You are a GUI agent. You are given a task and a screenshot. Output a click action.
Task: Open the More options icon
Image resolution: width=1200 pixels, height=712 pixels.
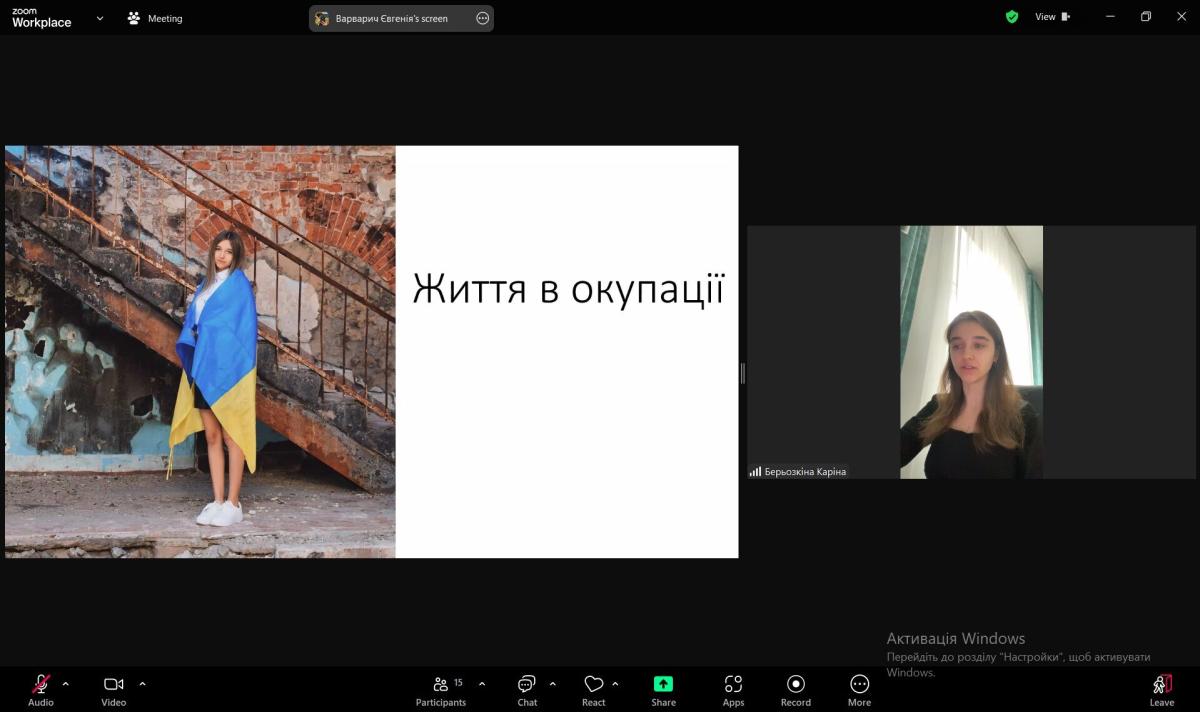pyautogui.click(x=859, y=684)
